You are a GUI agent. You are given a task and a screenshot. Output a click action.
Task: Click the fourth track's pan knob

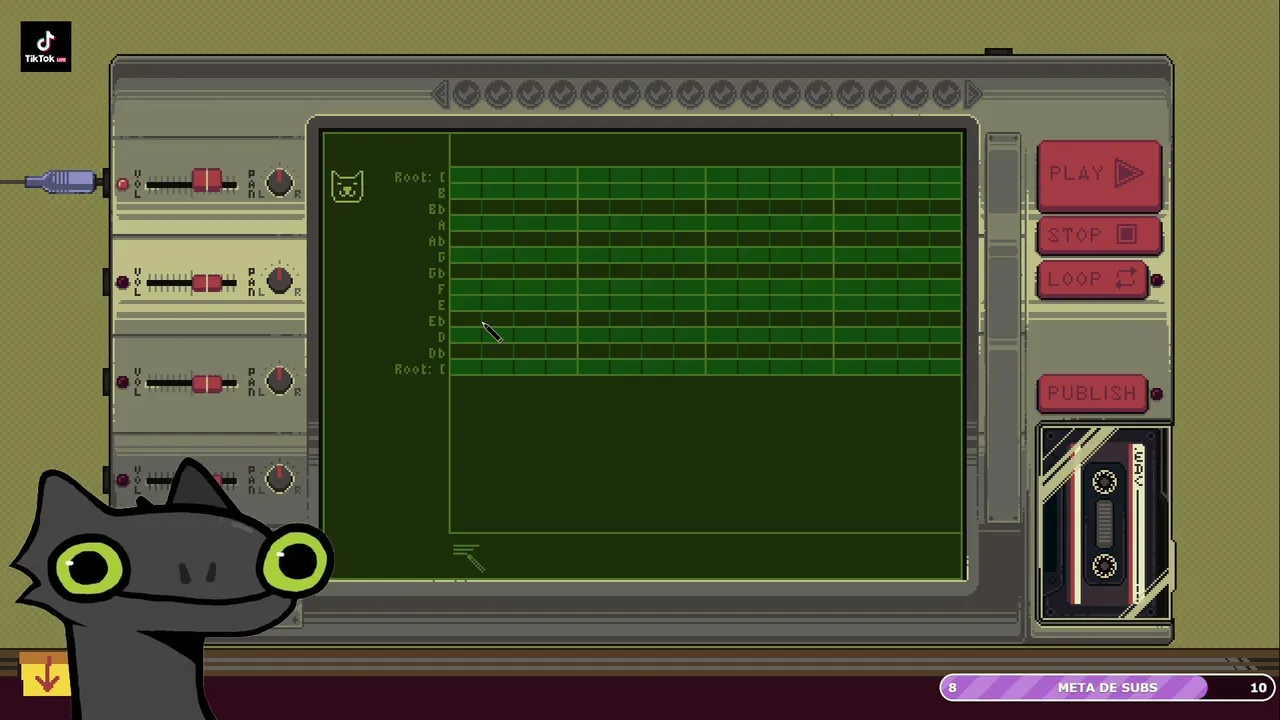279,478
